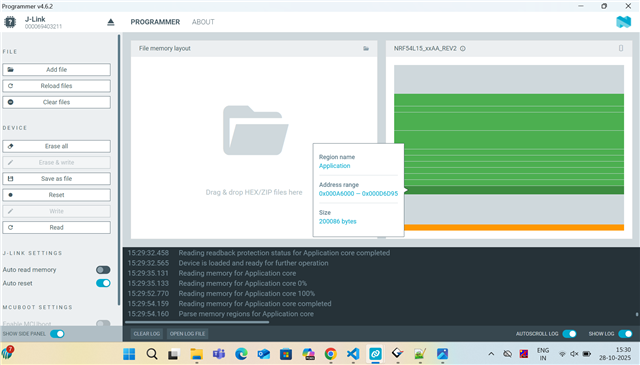This screenshot has width=640, height=365.
Task: Open Windows Start menu
Action: 129,354
